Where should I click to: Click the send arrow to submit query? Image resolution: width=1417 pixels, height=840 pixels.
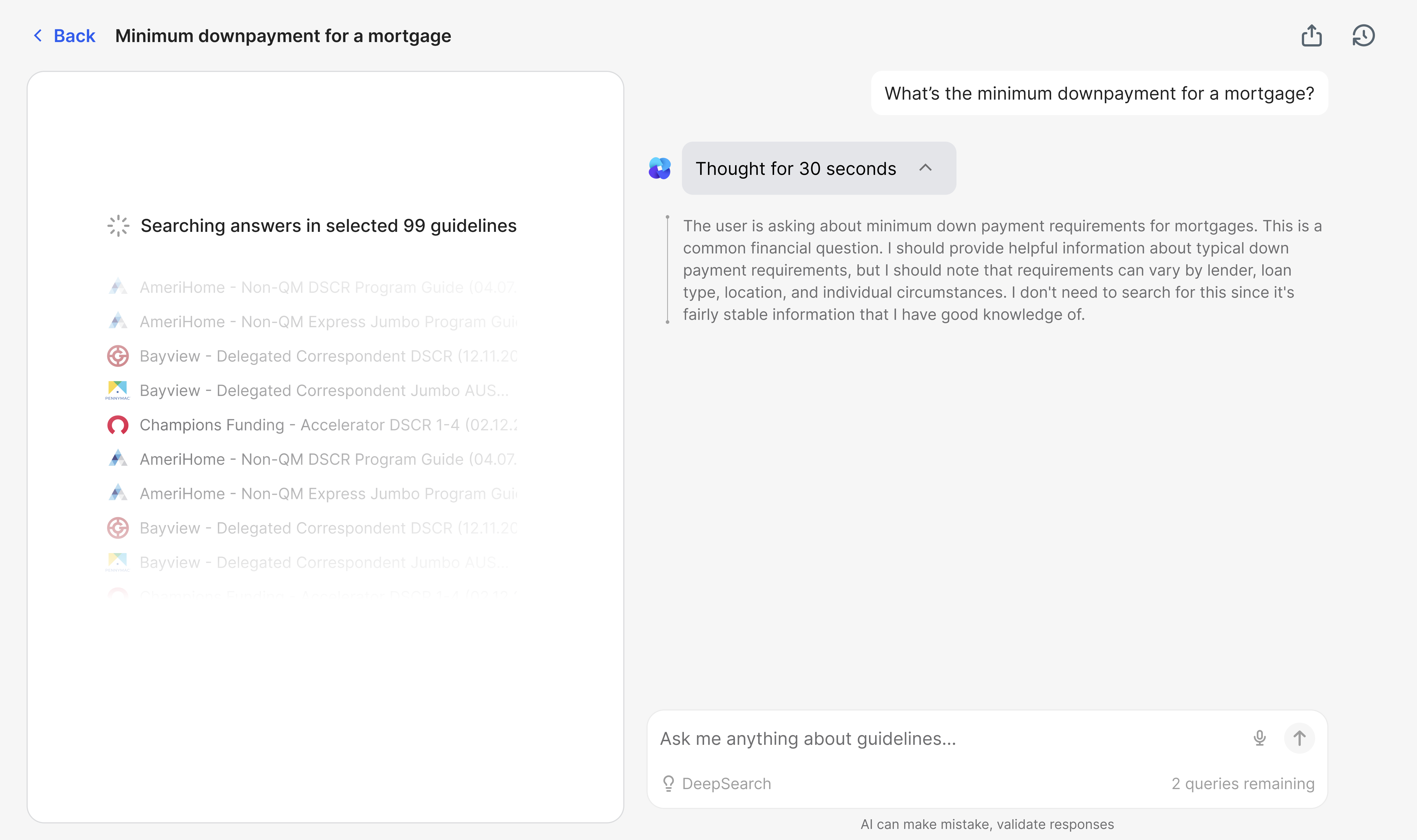(1299, 738)
